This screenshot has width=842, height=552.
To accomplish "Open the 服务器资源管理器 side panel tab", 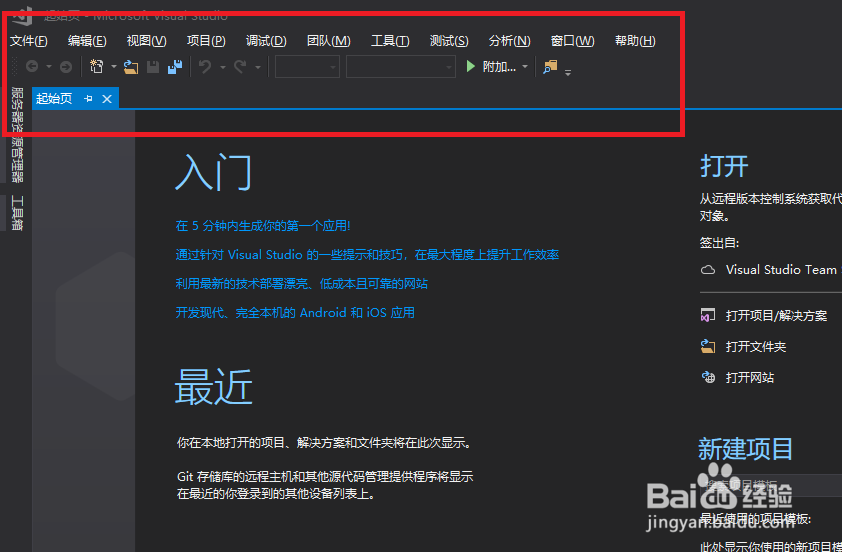I will pos(17,135).
